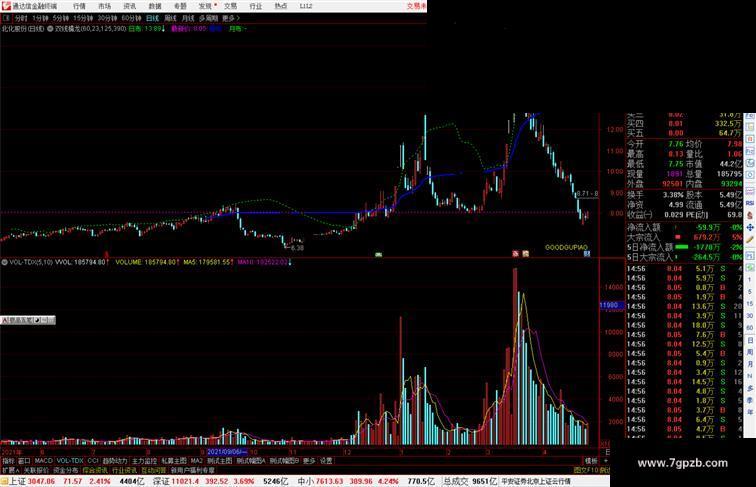The height and width of the screenshot is (487, 756).
Task: Select the 5分钟 period tab
Action: pos(61,18)
